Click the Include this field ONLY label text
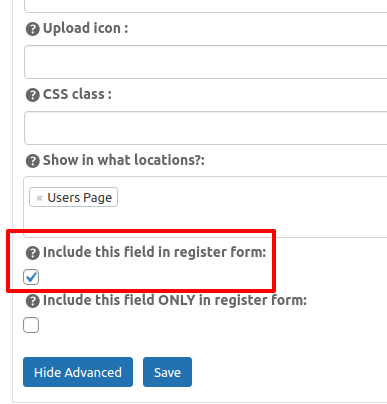 (x=175, y=300)
